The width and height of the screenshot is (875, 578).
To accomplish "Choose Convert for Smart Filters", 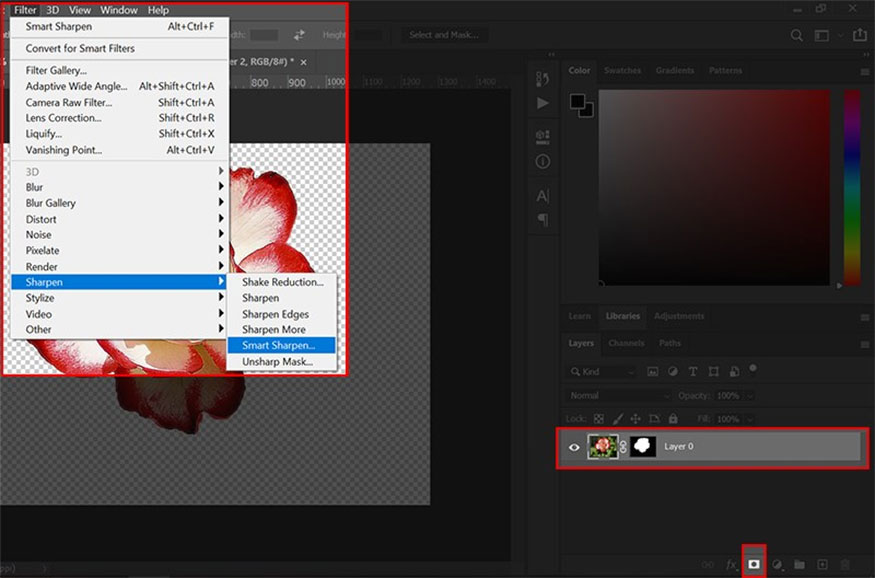I will pyautogui.click(x=119, y=48).
